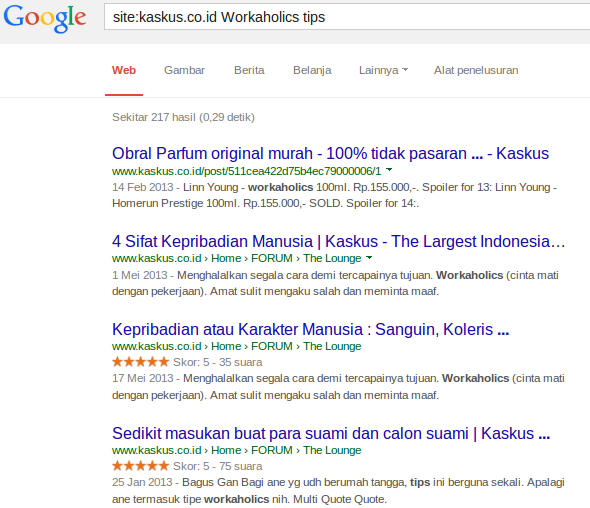Click the www.kaskus.co.id/post/511cea422d75b4ec79000006/1 URL
This screenshot has height=508, width=590.
[x=246, y=171]
